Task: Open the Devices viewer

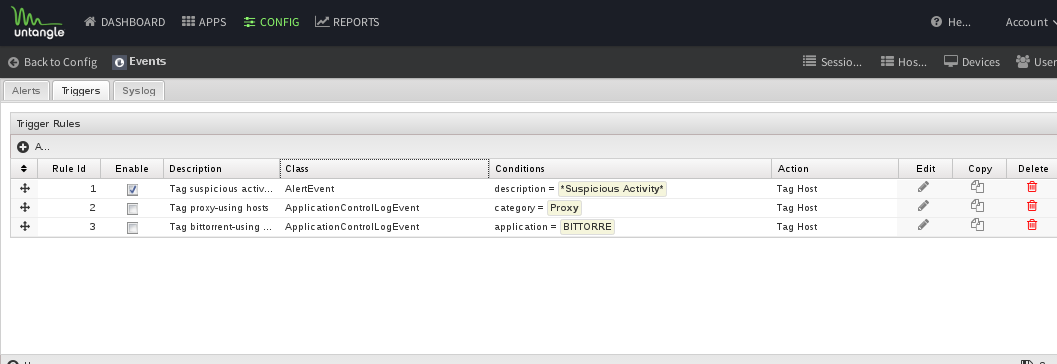Action: pyautogui.click(x=971, y=62)
